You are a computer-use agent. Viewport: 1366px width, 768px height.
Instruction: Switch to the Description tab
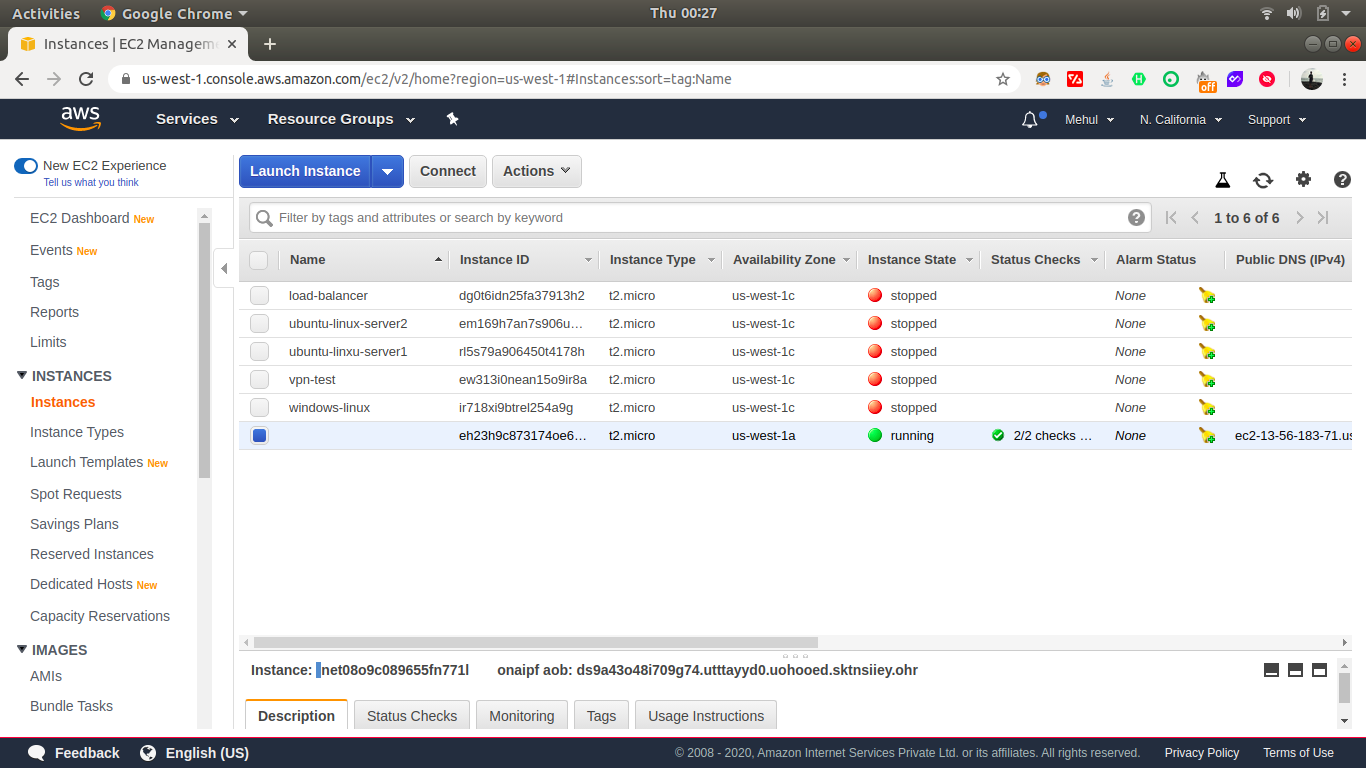tap(296, 716)
